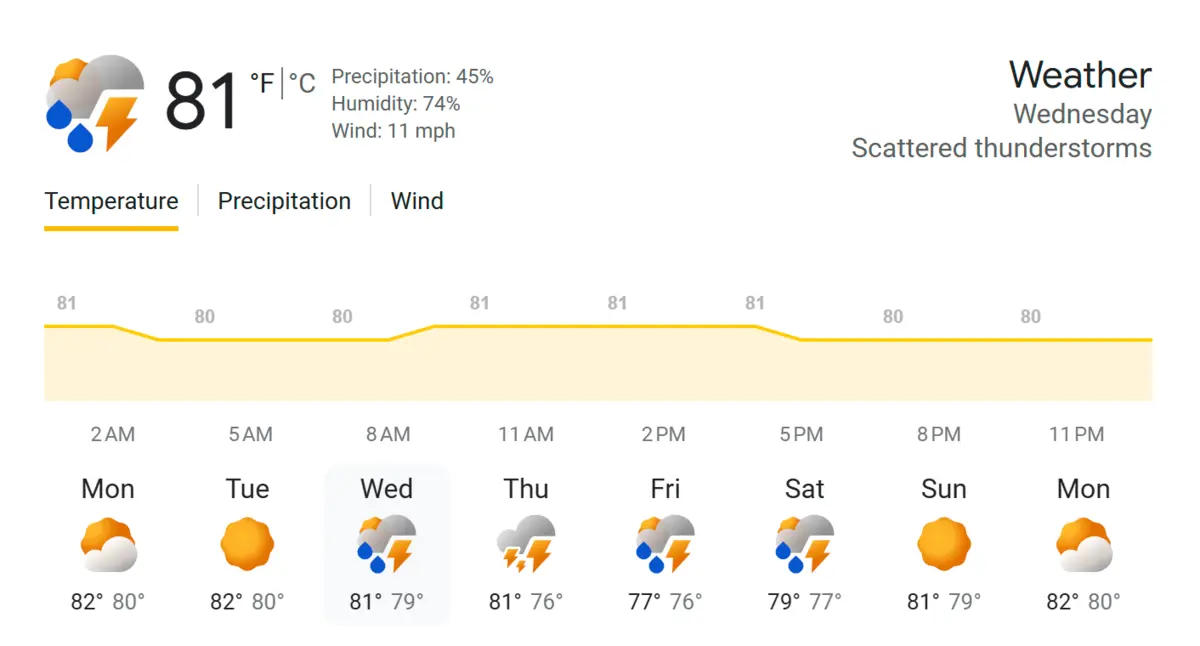1200x646 pixels.
Task: Click the final Monday cloudy icon
Action: (1083, 542)
